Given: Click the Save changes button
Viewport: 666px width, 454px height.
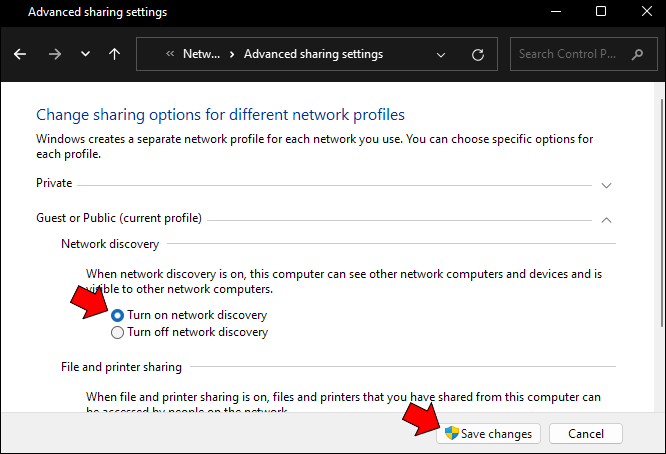Looking at the screenshot, I should 489,433.
